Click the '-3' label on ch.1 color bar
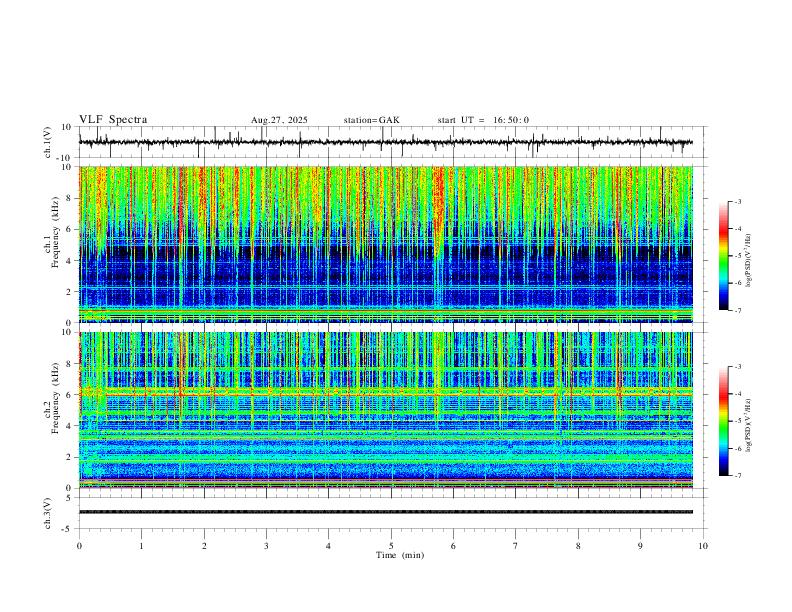The width and height of the screenshot is (792, 612). tap(738, 202)
